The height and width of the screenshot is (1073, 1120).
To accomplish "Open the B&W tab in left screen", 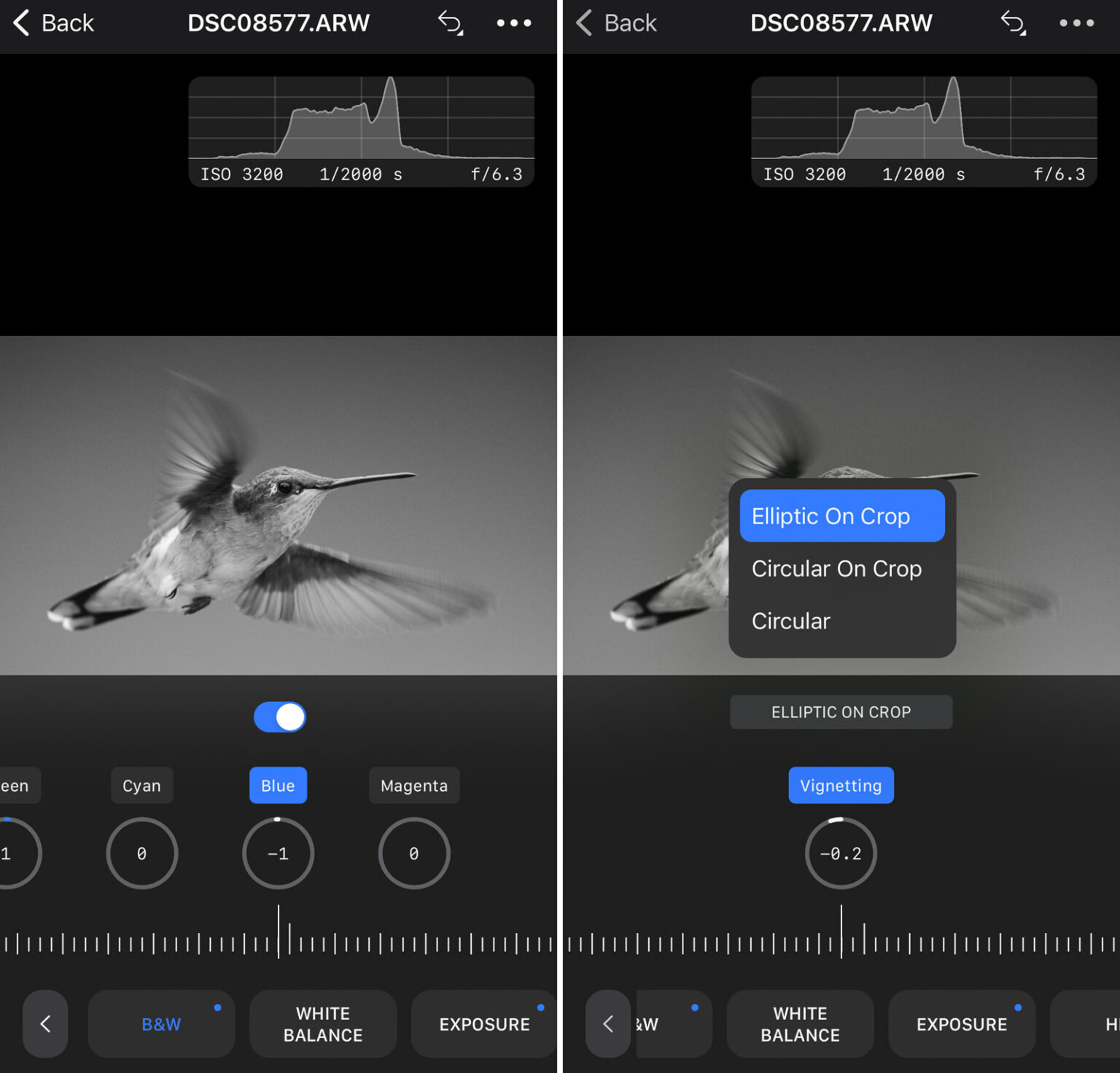I will pyautogui.click(x=161, y=1023).
